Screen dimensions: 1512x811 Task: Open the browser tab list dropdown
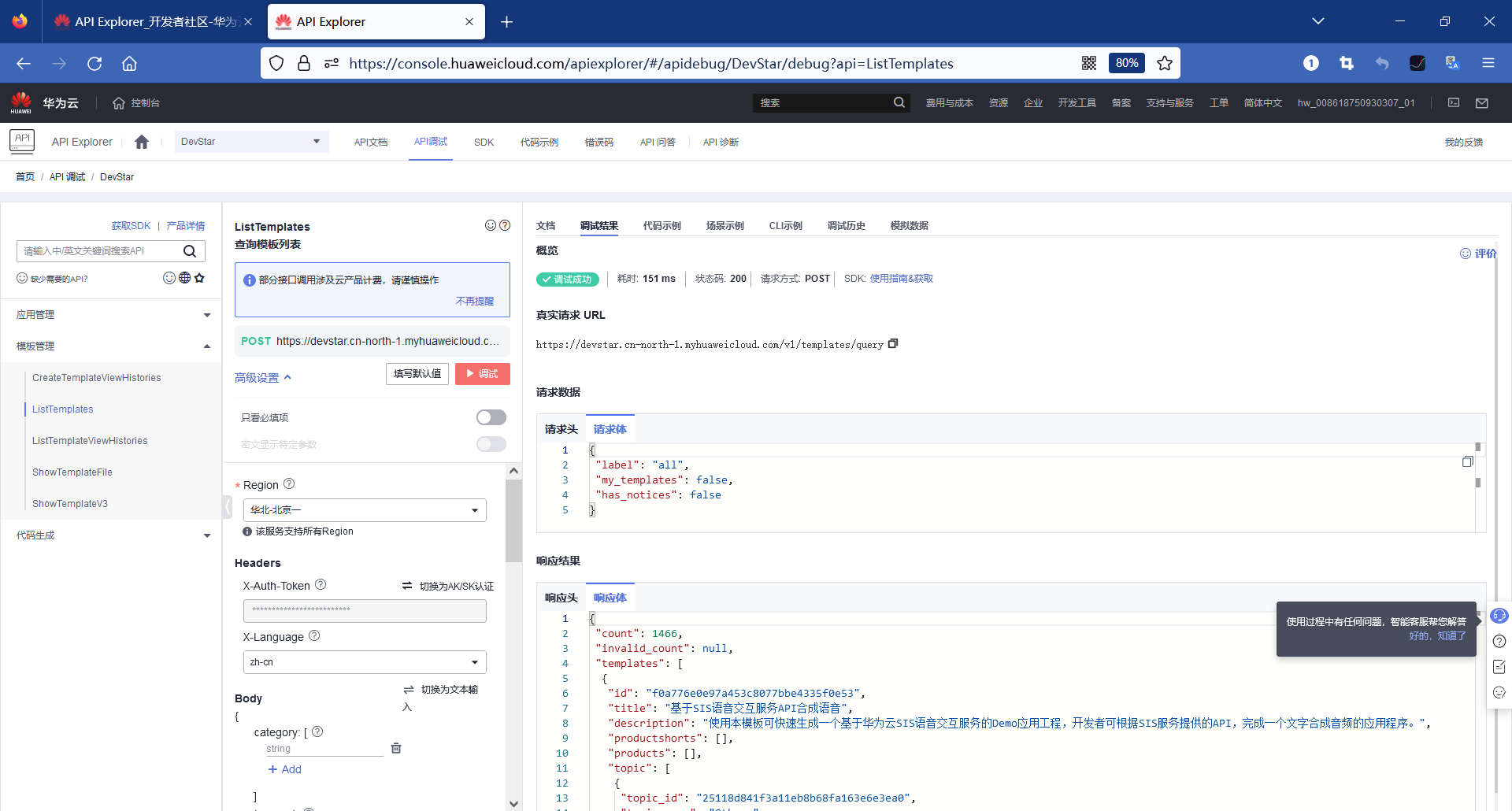point(1318,21)
